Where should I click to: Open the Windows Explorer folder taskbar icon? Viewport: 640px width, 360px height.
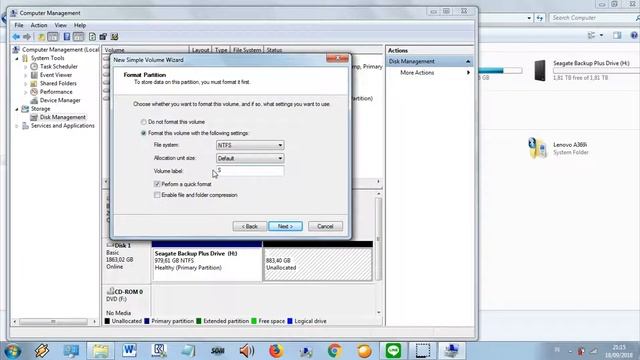point(100,351)
